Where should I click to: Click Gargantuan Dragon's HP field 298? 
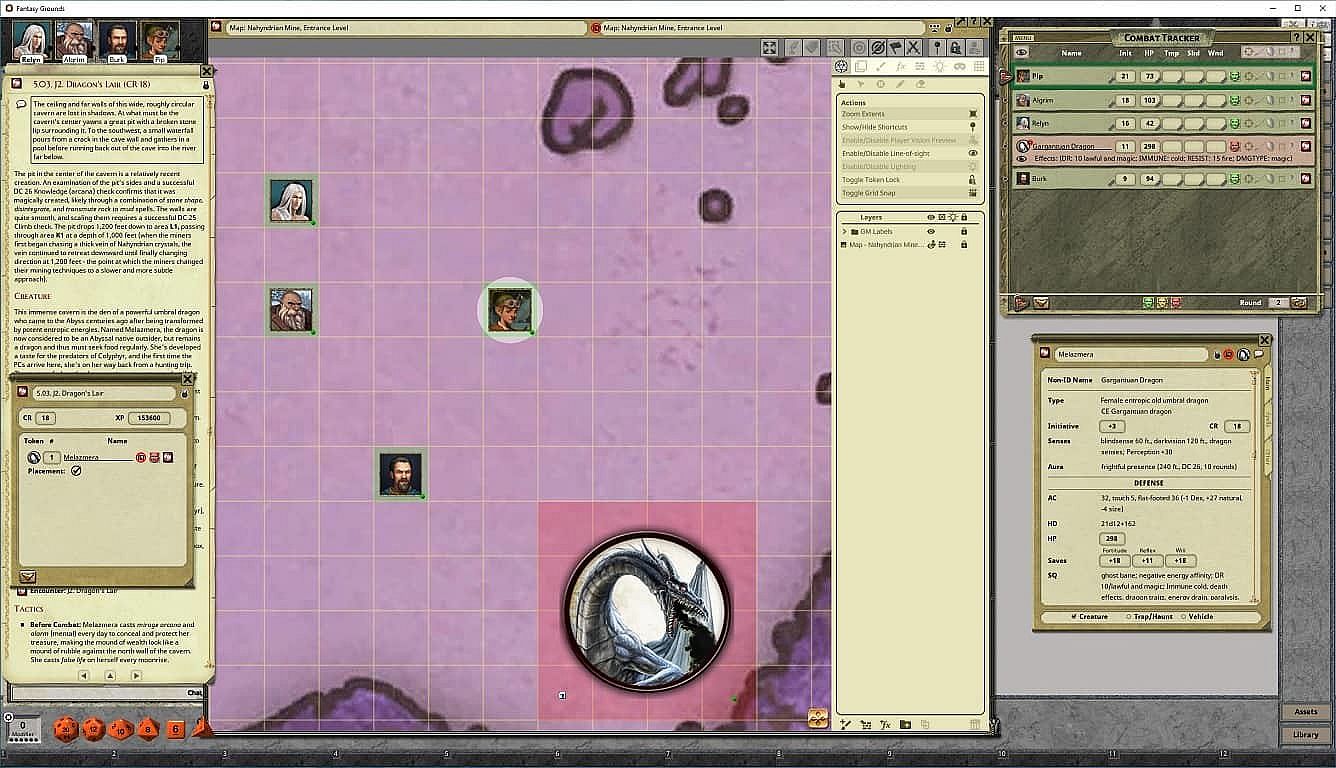point(1149,147)
